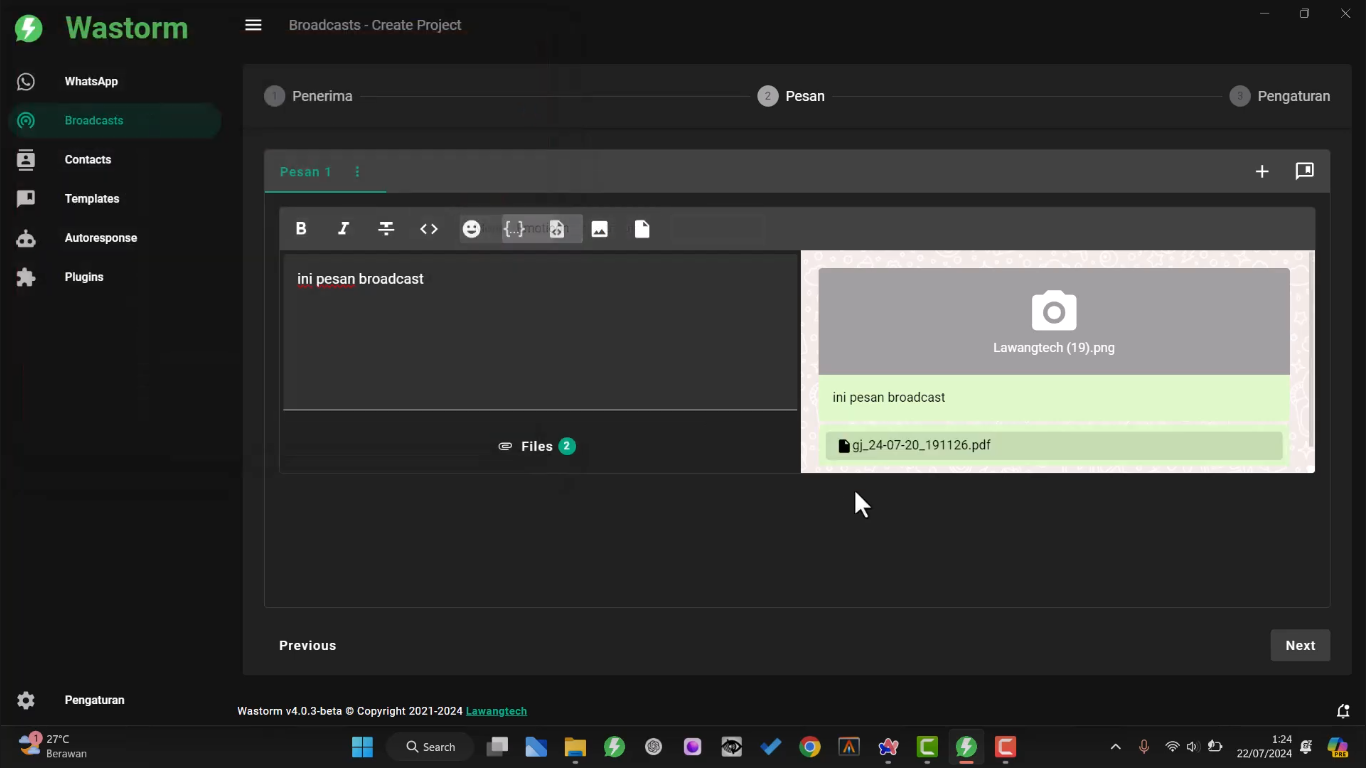Go to Broadcasts in sidebar
The image size is (1366, 768).
point(114,121)
